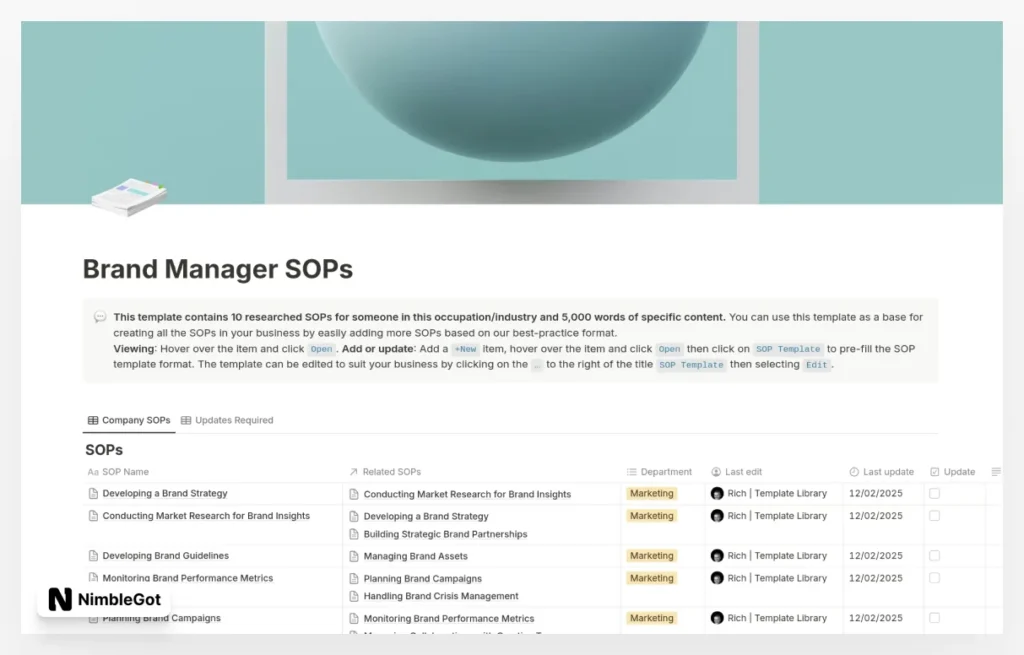Open the rightmost column options icon in the table header
Screen dimensions: 1024x655
point(996,471)
